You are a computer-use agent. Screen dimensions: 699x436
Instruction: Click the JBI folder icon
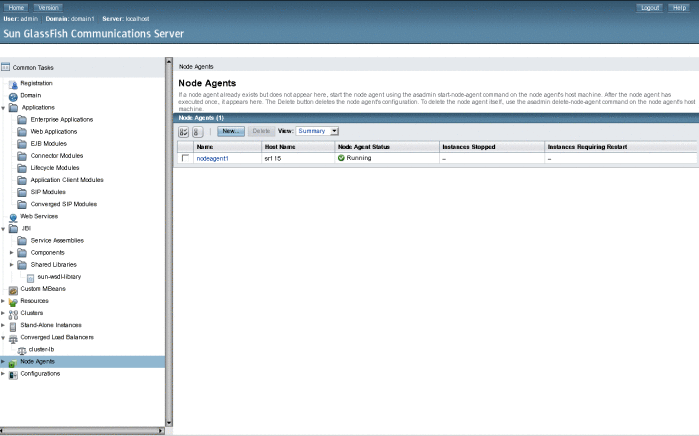click(x=13, y=229)
